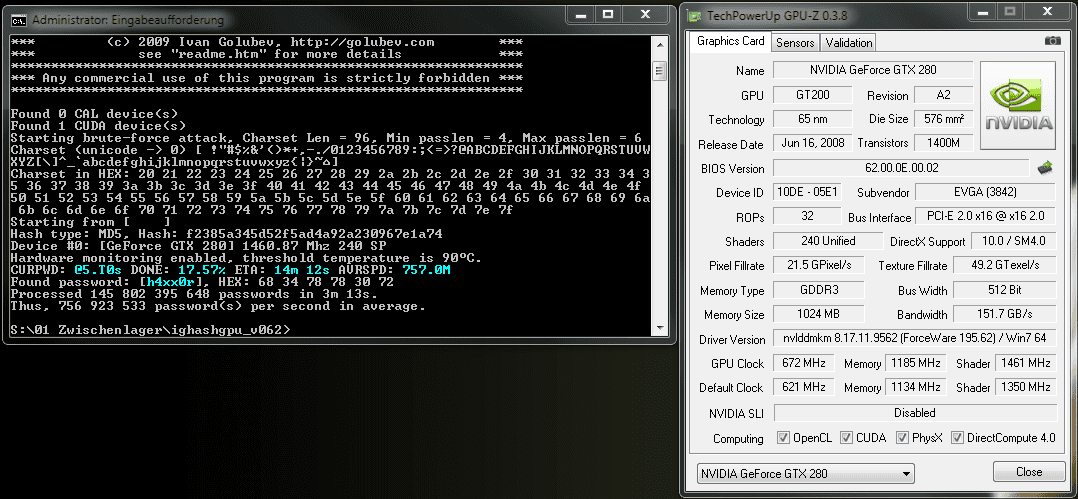Click the Bus Interface field PCI-E 2.0 x16
The width and height of the screenshot is (1078, 499).
(986, 217)
